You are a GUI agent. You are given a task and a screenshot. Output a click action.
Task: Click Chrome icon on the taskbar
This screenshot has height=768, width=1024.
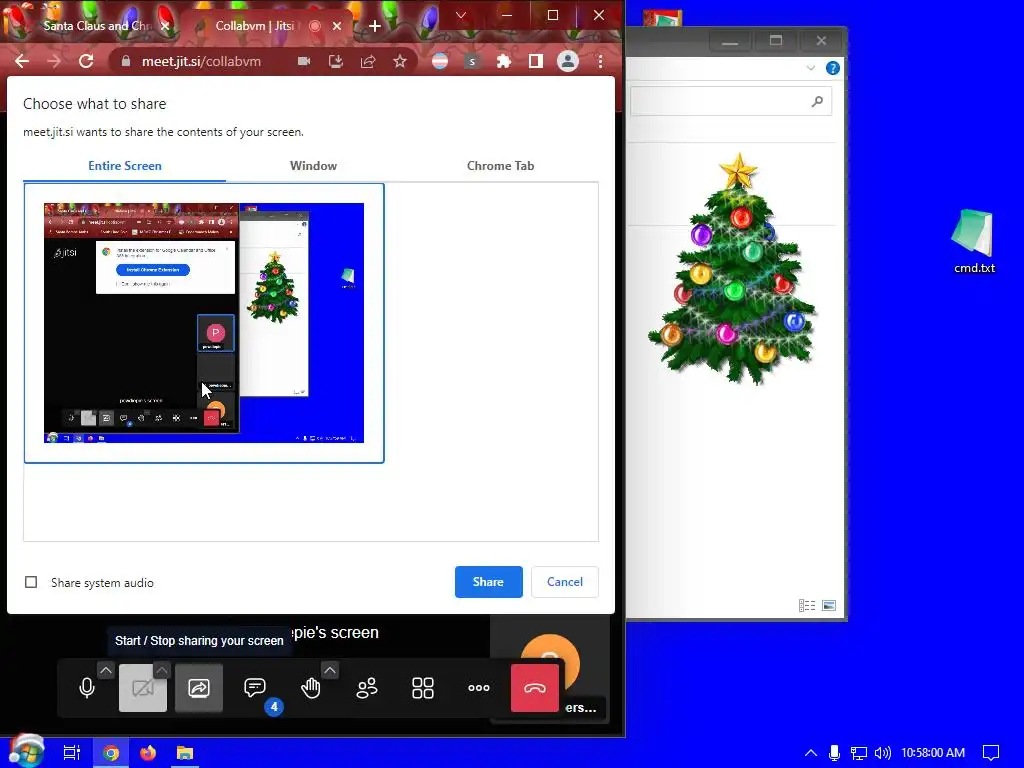tap(111, 753)
